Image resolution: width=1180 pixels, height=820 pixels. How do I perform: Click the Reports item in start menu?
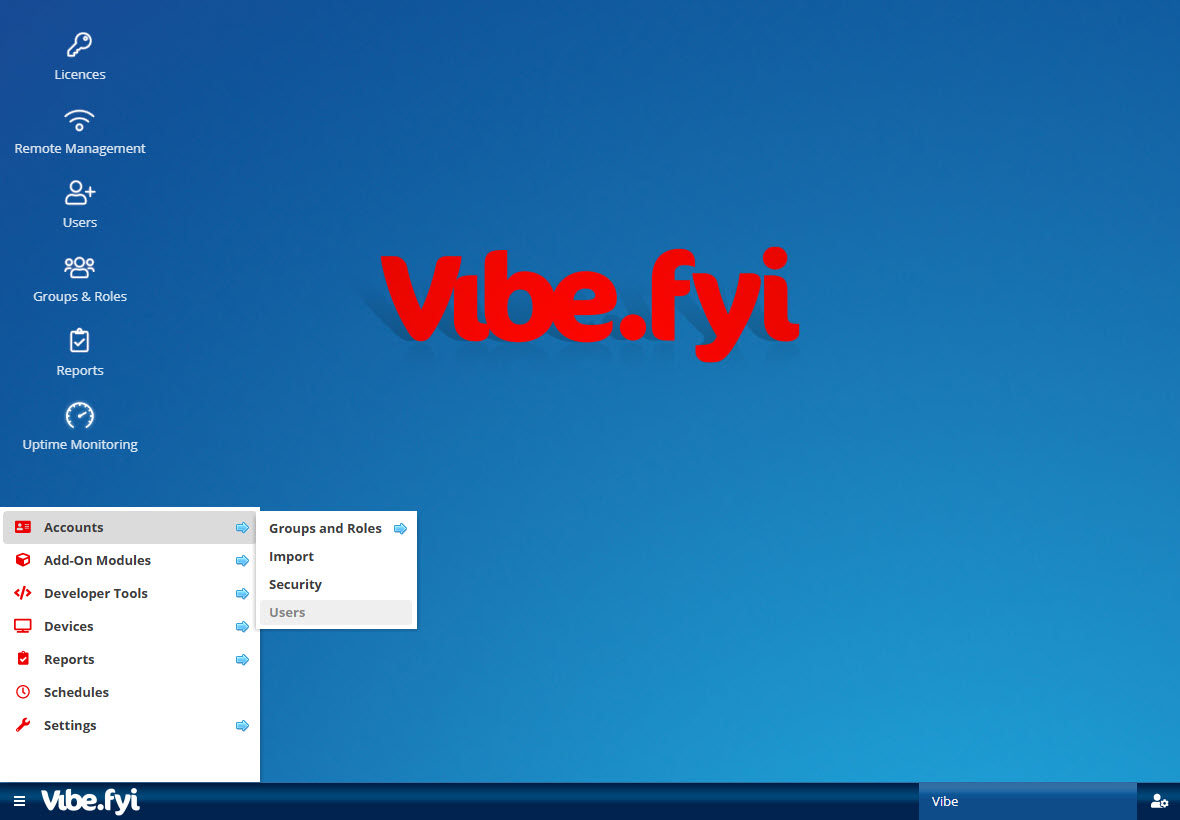69,660
